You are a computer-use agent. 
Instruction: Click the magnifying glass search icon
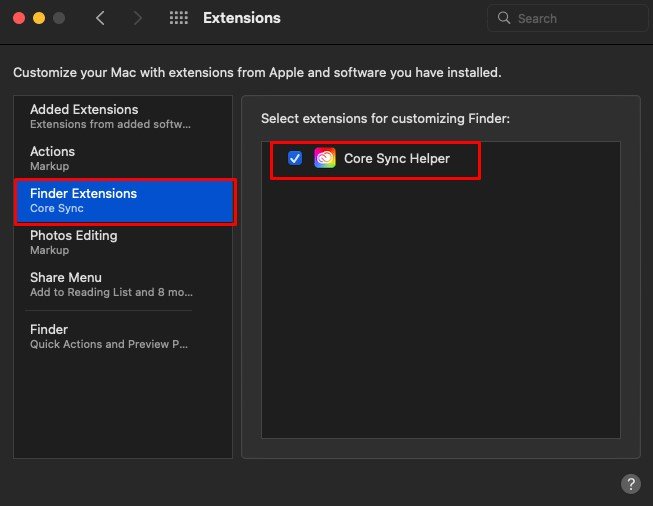tap(504, 18)
